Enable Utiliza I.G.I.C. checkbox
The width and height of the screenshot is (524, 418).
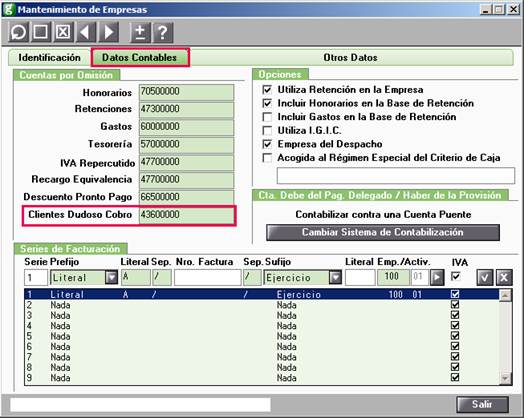tap(267, 130)
